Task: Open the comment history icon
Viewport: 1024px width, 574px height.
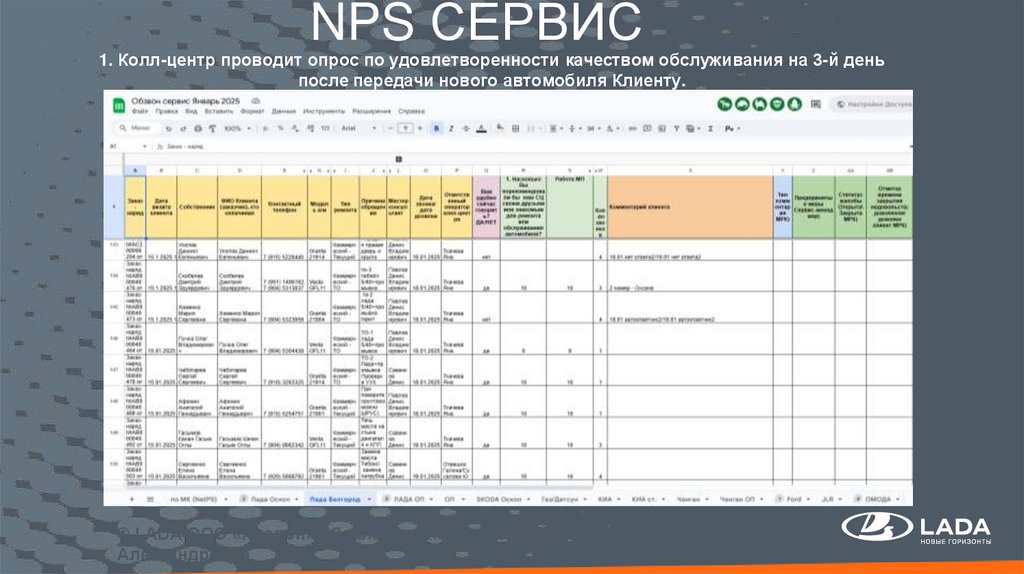Action: [816, 104]
